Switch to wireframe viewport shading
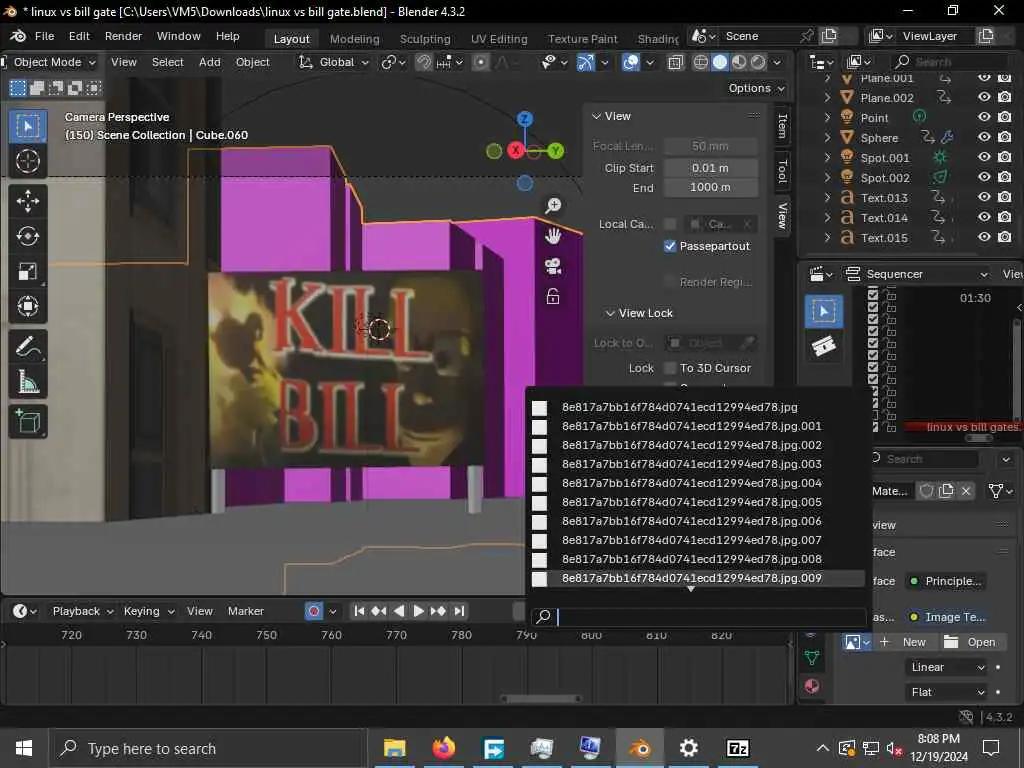 700,62
